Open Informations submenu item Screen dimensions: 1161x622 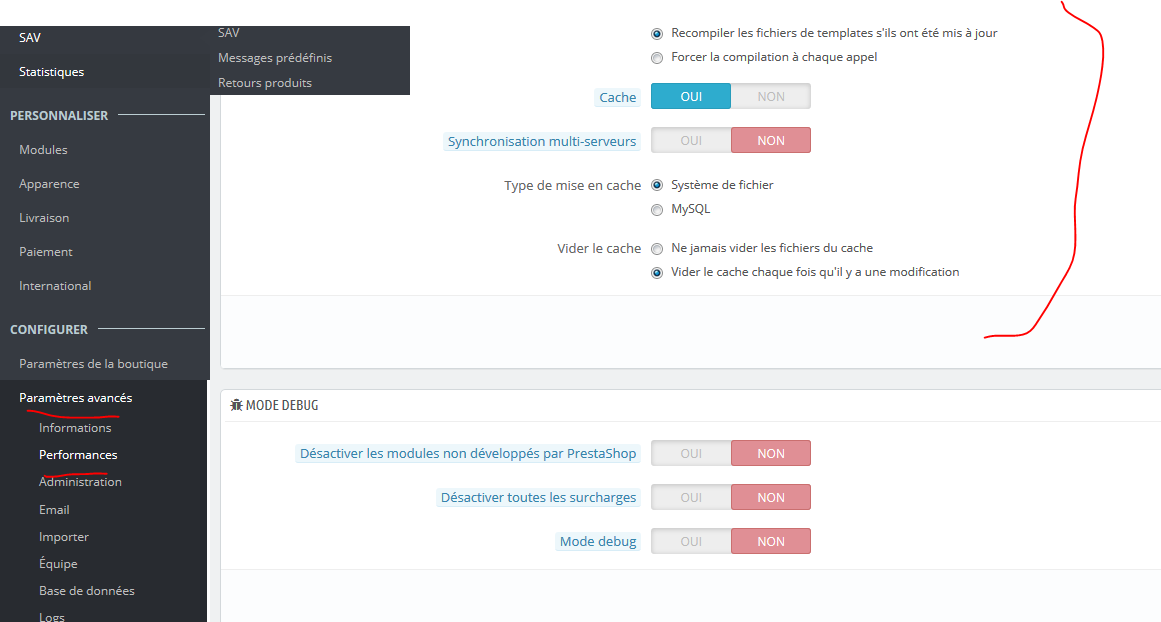(x=75, y=428)
